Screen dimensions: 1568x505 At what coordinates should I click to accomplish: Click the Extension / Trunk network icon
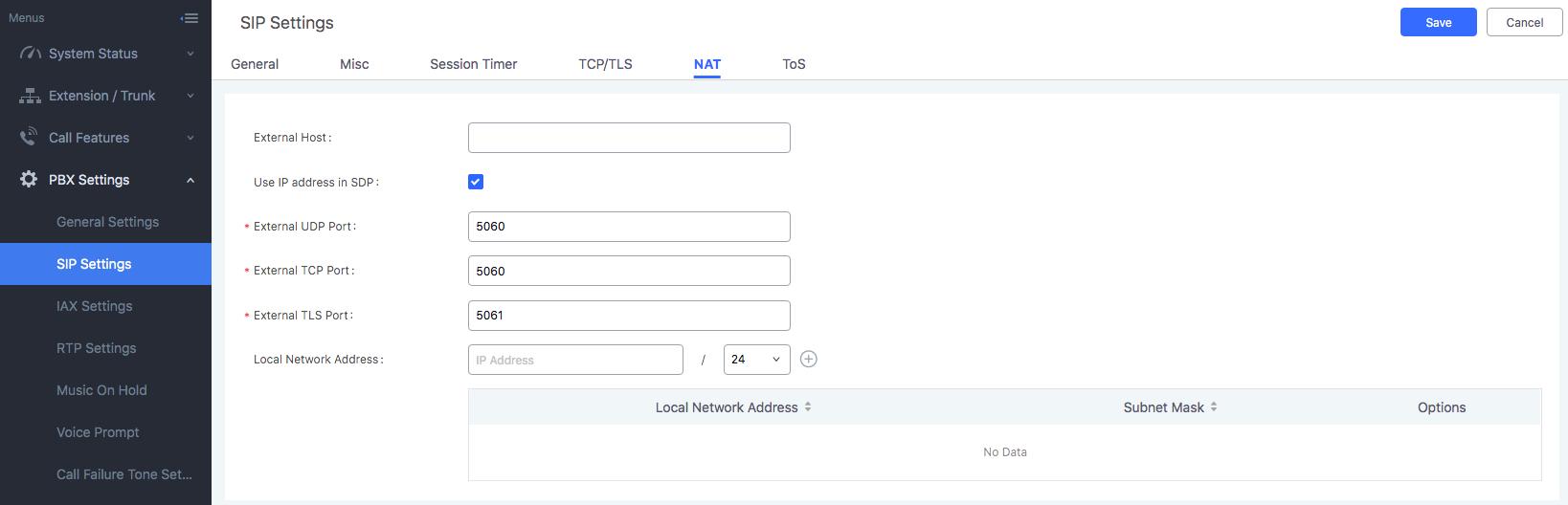(x=30, y=96)
